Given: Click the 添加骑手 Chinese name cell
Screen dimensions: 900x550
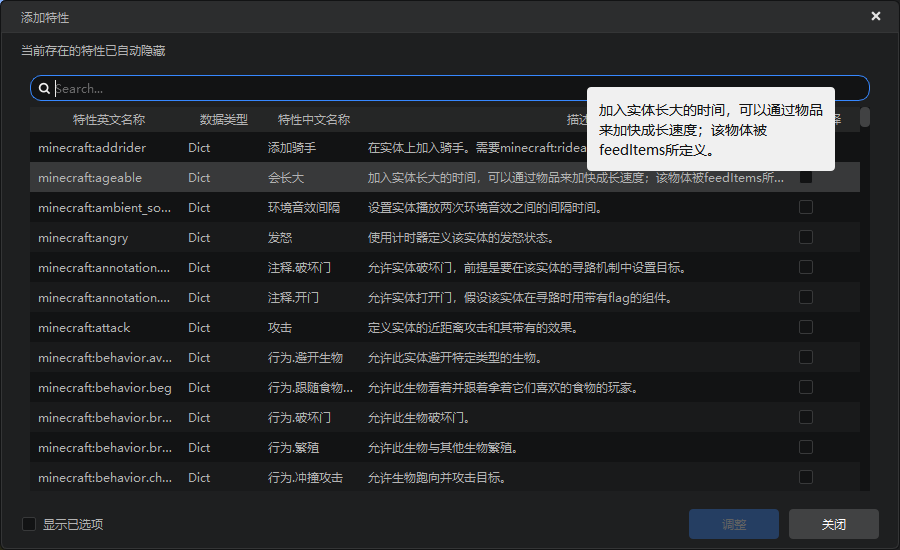Looking at the screenshot, I should coord(292,148).
